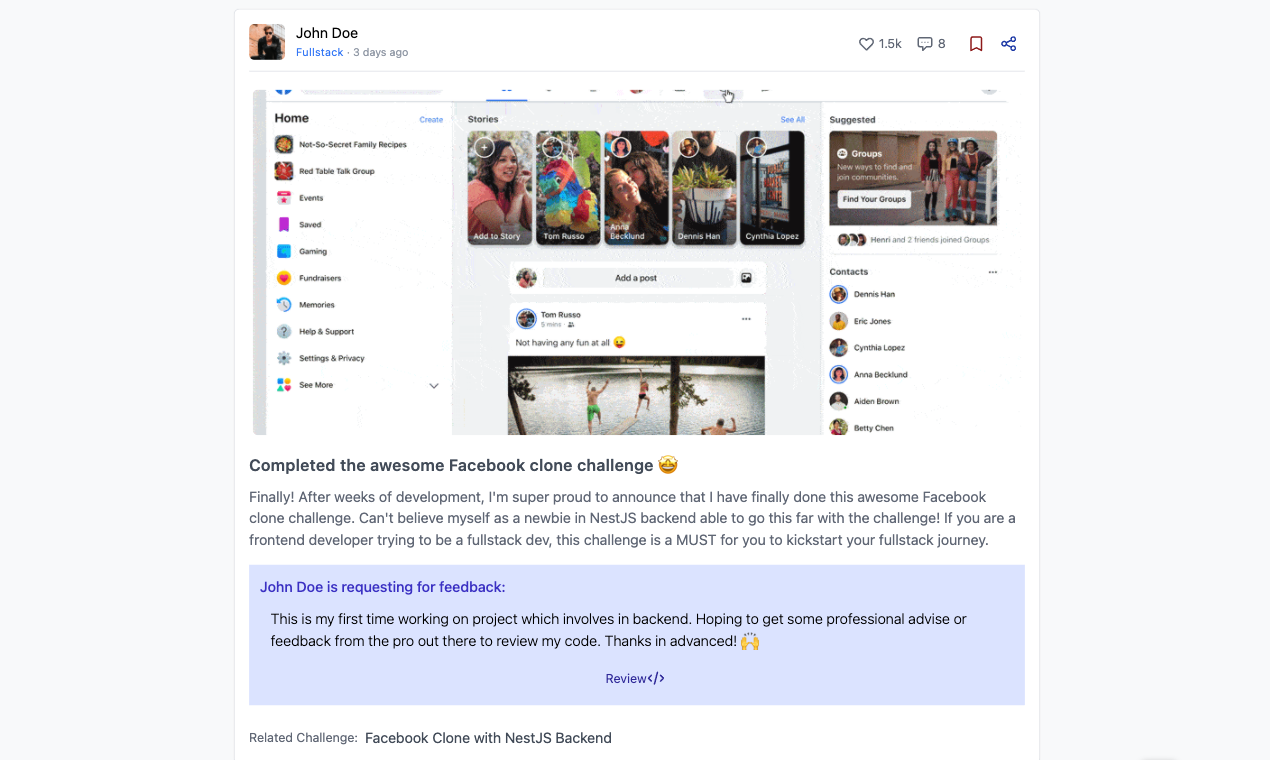Click See All stories link
This screenshot has width=1270, height=760.
point(792,120)
